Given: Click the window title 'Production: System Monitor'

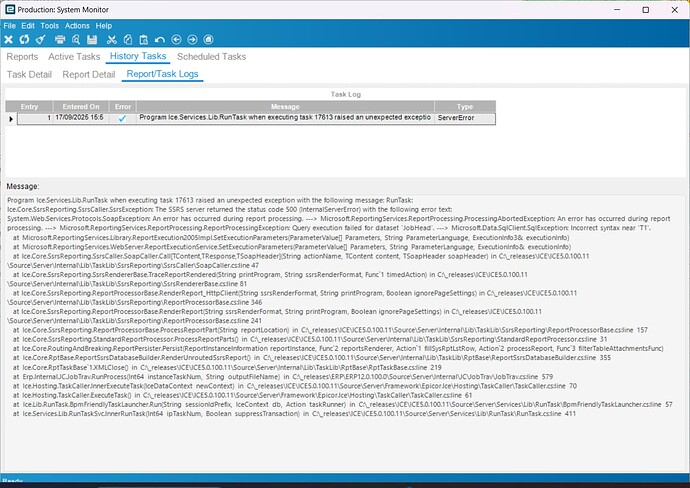Looking at the screenshot, I should [x=63, y=10].
